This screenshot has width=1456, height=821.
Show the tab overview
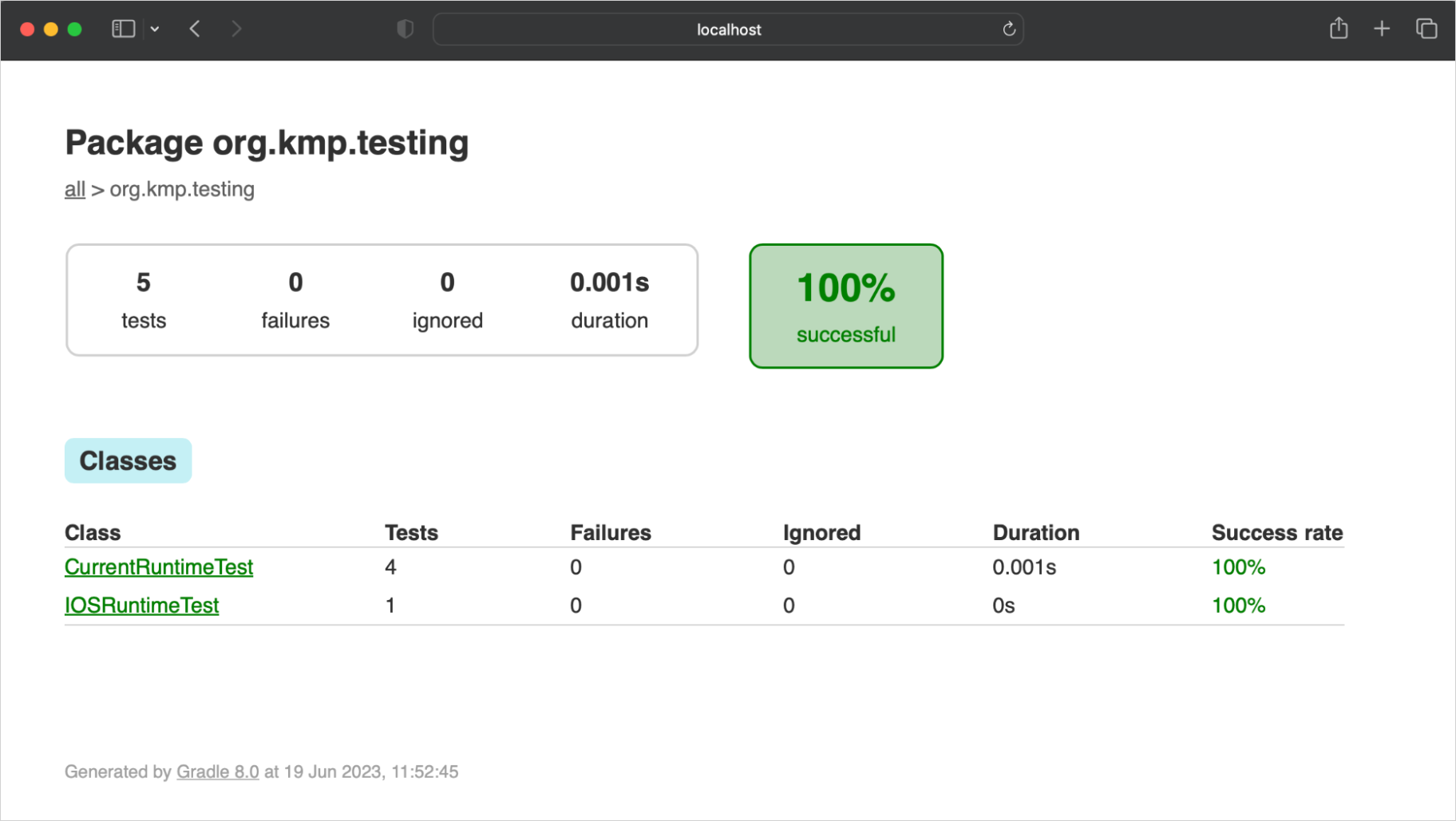pyautogui.click(x=1426, y=28)
